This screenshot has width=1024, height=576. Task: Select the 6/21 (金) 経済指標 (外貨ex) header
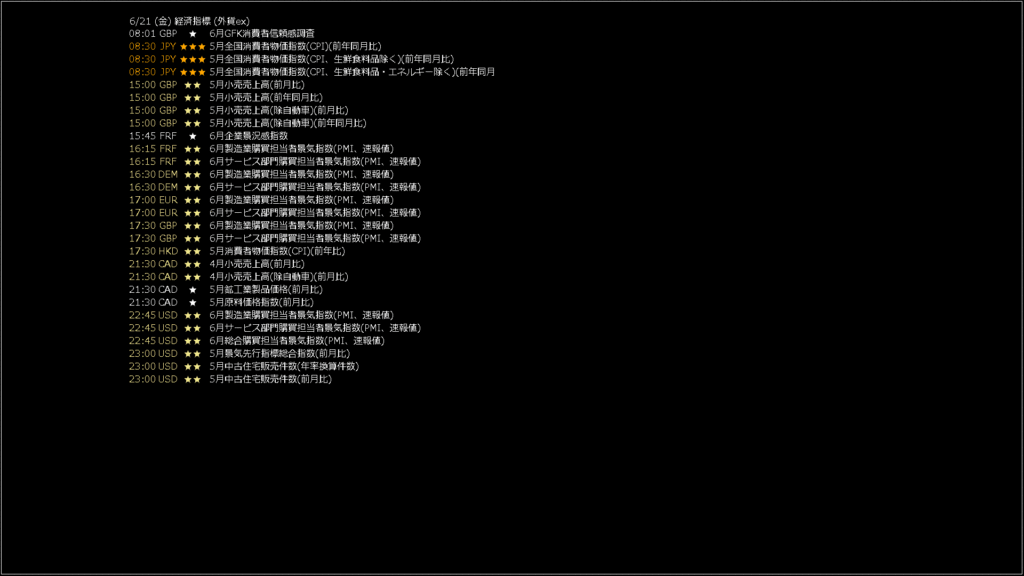pyautogui.click(x=189, y=21)
